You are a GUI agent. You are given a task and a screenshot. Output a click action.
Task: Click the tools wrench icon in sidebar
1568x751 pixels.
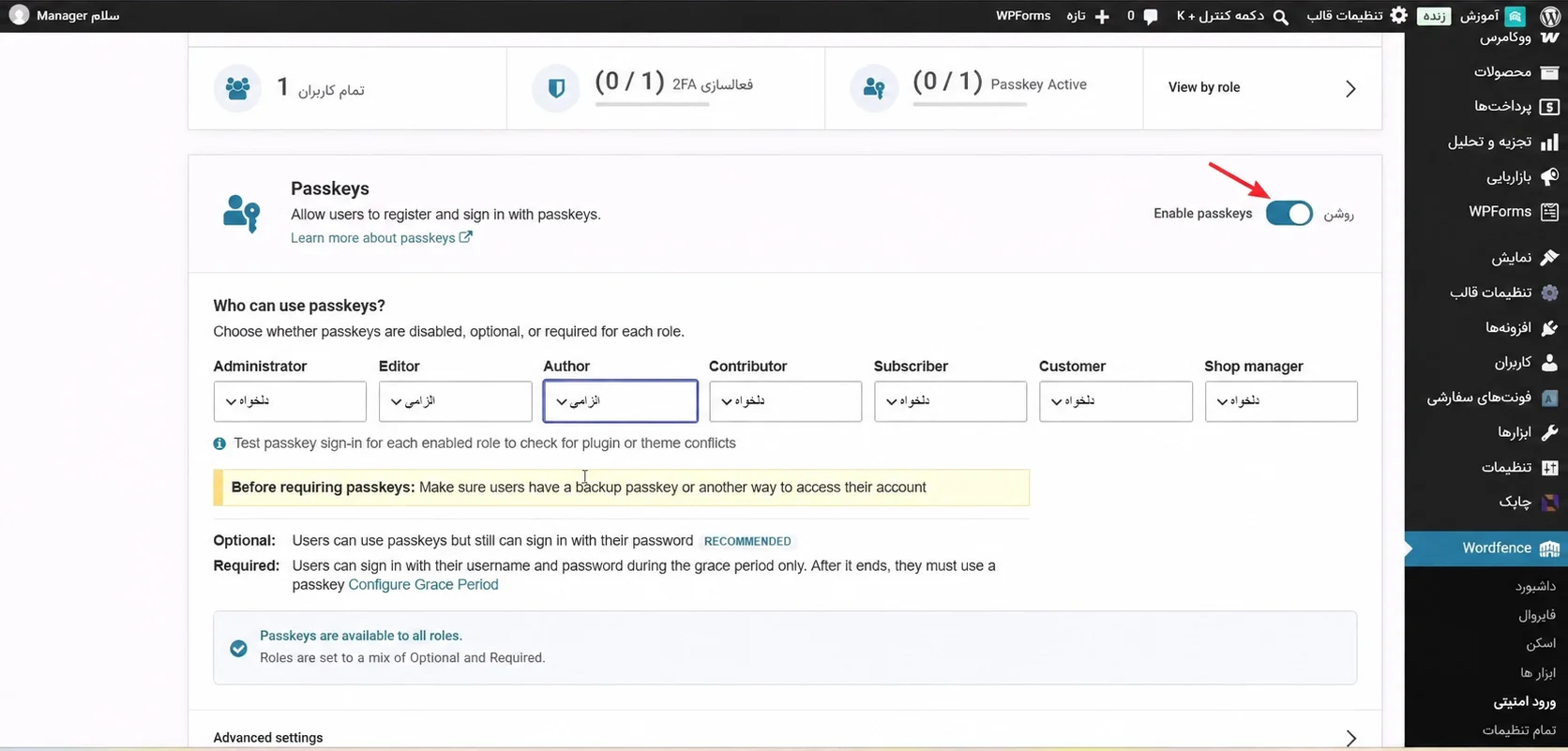pyautogui.click(x=1549, y=432)
